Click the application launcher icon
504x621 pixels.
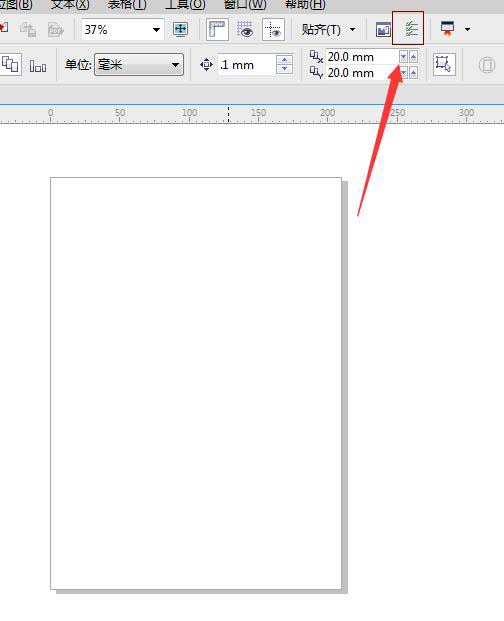pos(448,29)
